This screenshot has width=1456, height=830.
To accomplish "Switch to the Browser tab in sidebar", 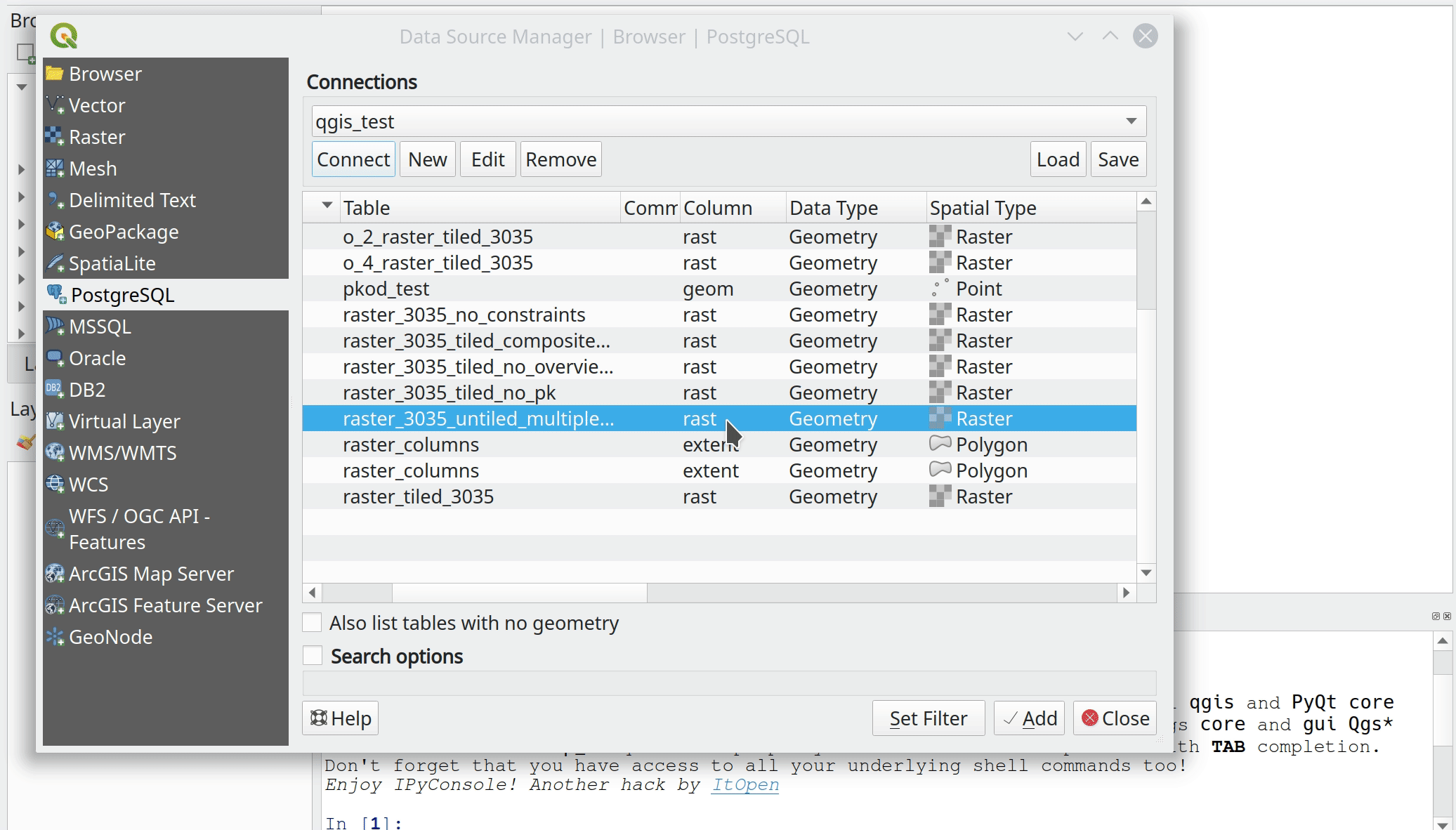I will point(105,74).
